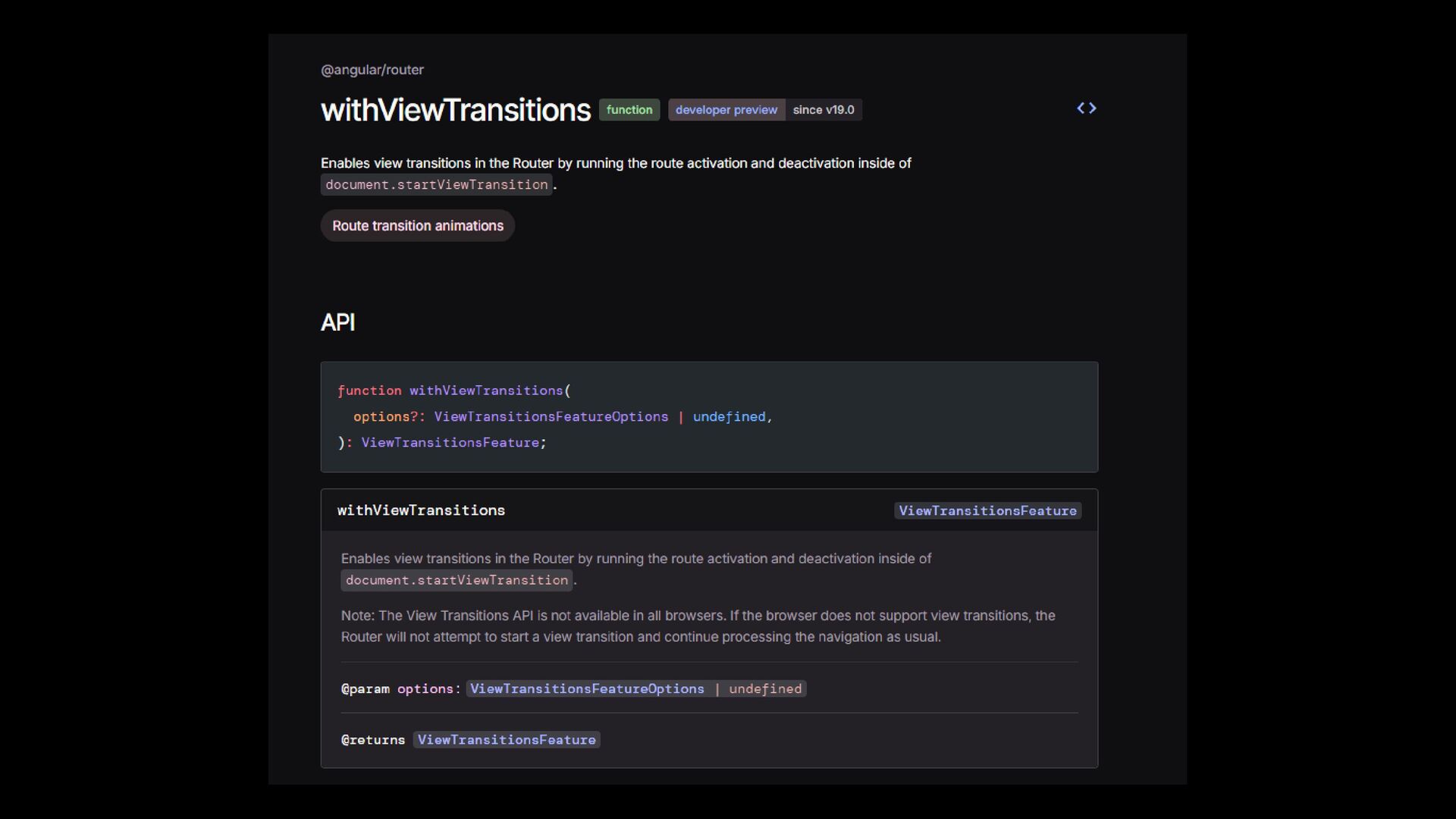
Task: Open the Route transition animations link
Action: 417,226
